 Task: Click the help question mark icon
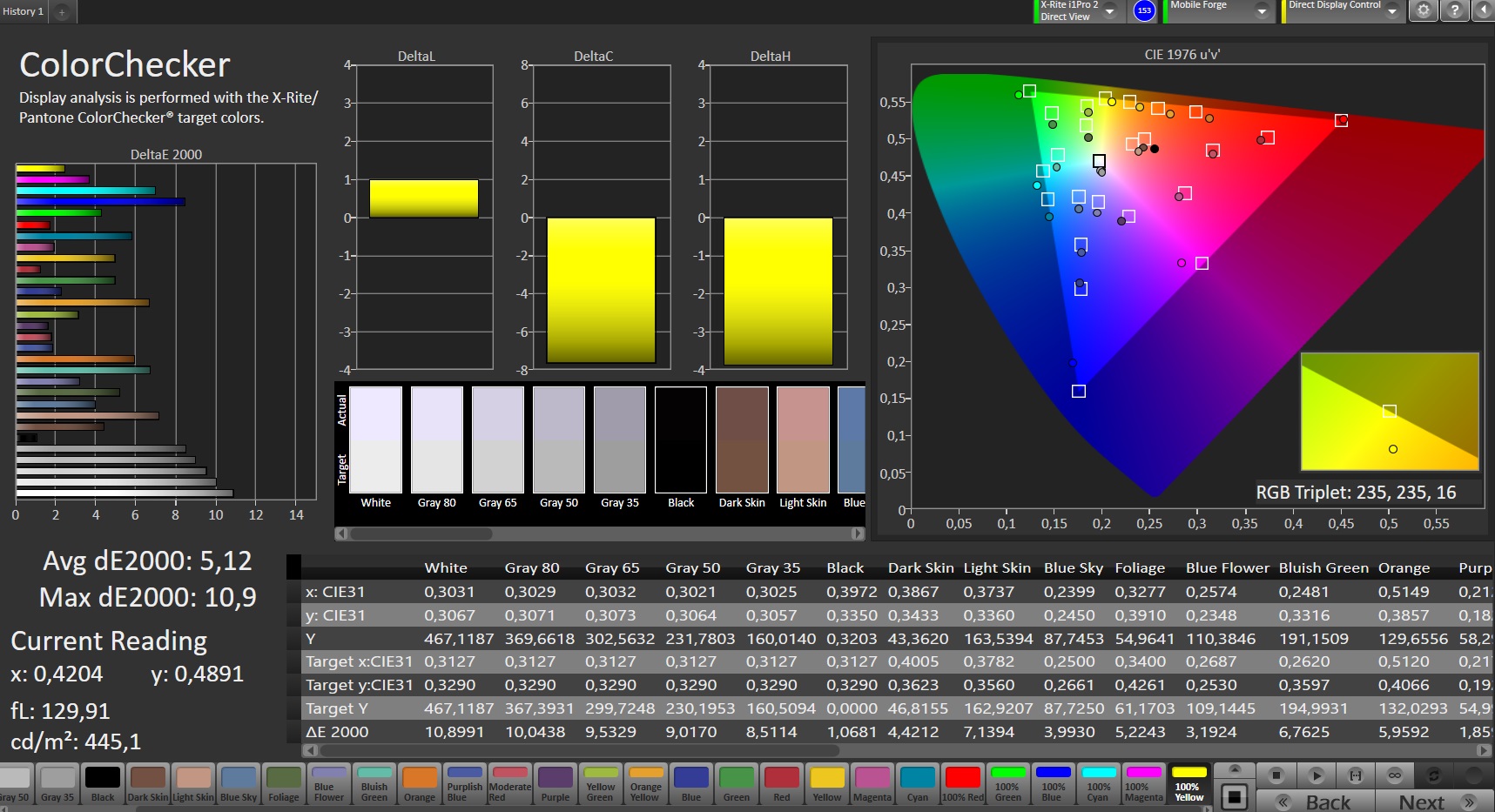(1454, 10)
